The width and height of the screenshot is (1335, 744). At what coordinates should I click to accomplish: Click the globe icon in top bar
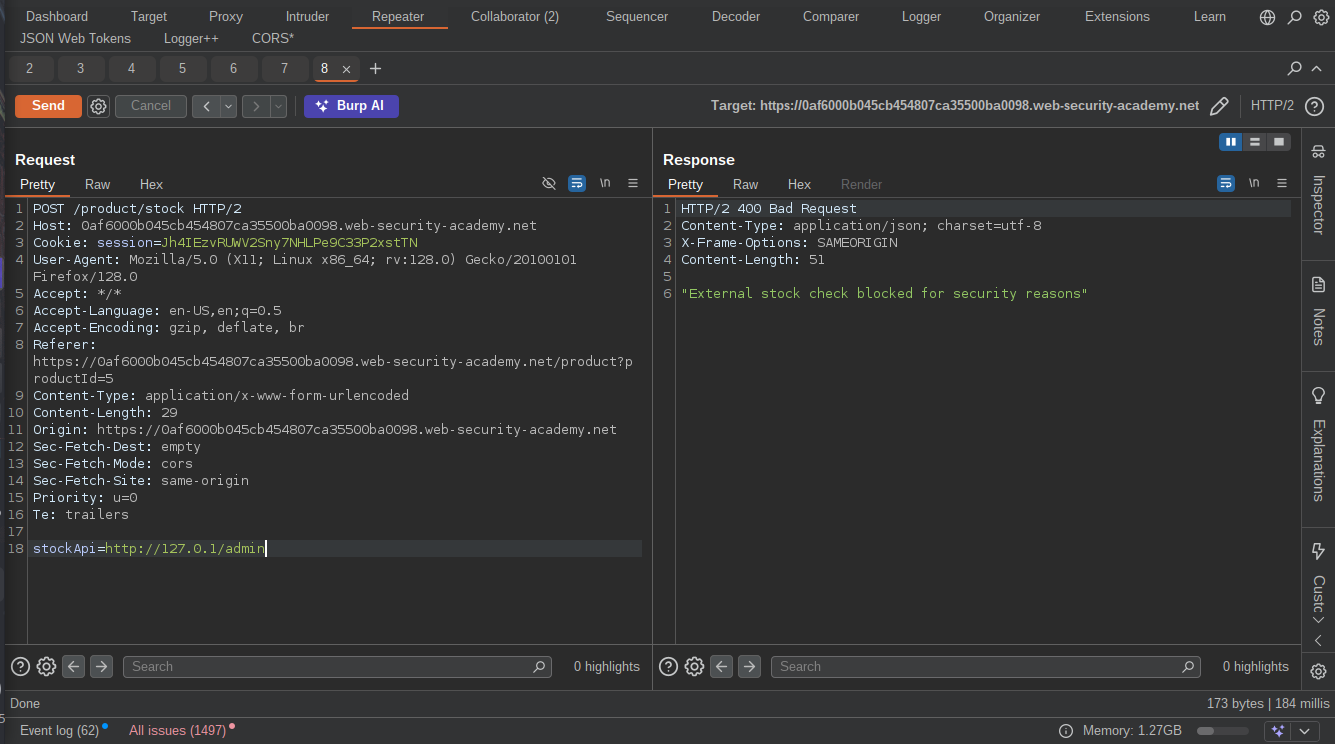point(1267,17)
